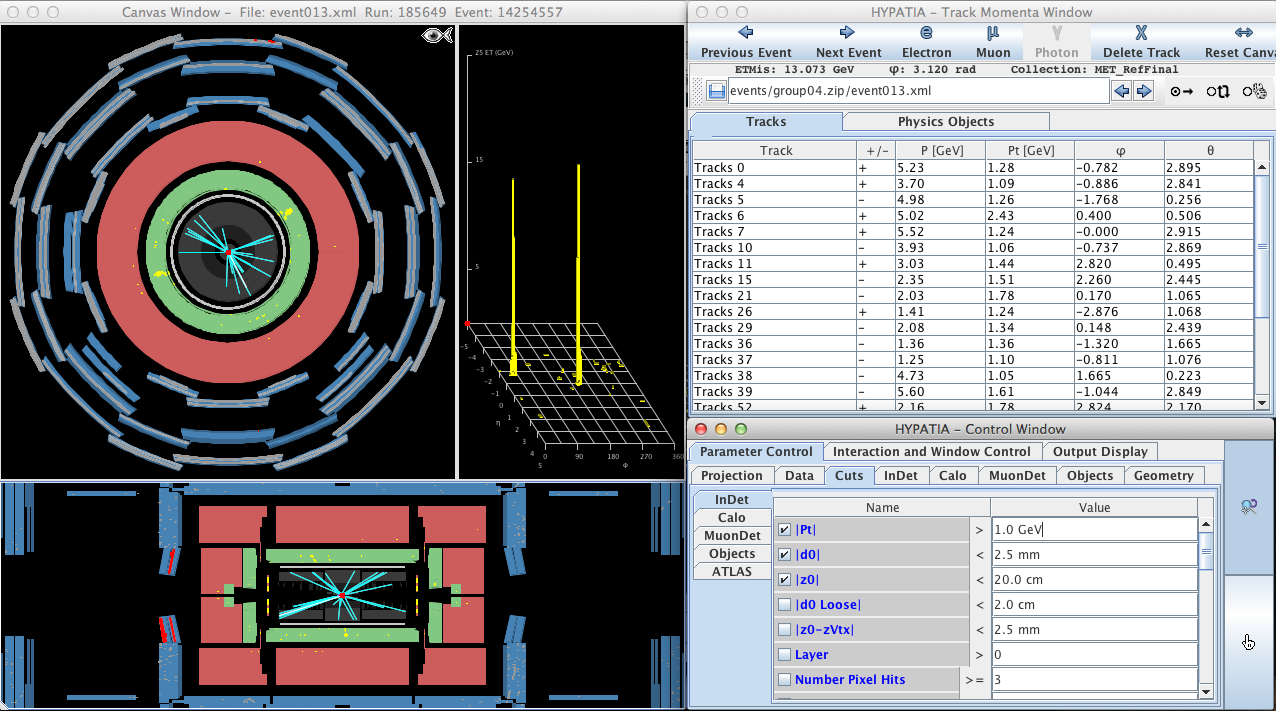Enable the Number Pixel Hits checkbox
Screen dimensions: 1276x711
click(785, 680)
